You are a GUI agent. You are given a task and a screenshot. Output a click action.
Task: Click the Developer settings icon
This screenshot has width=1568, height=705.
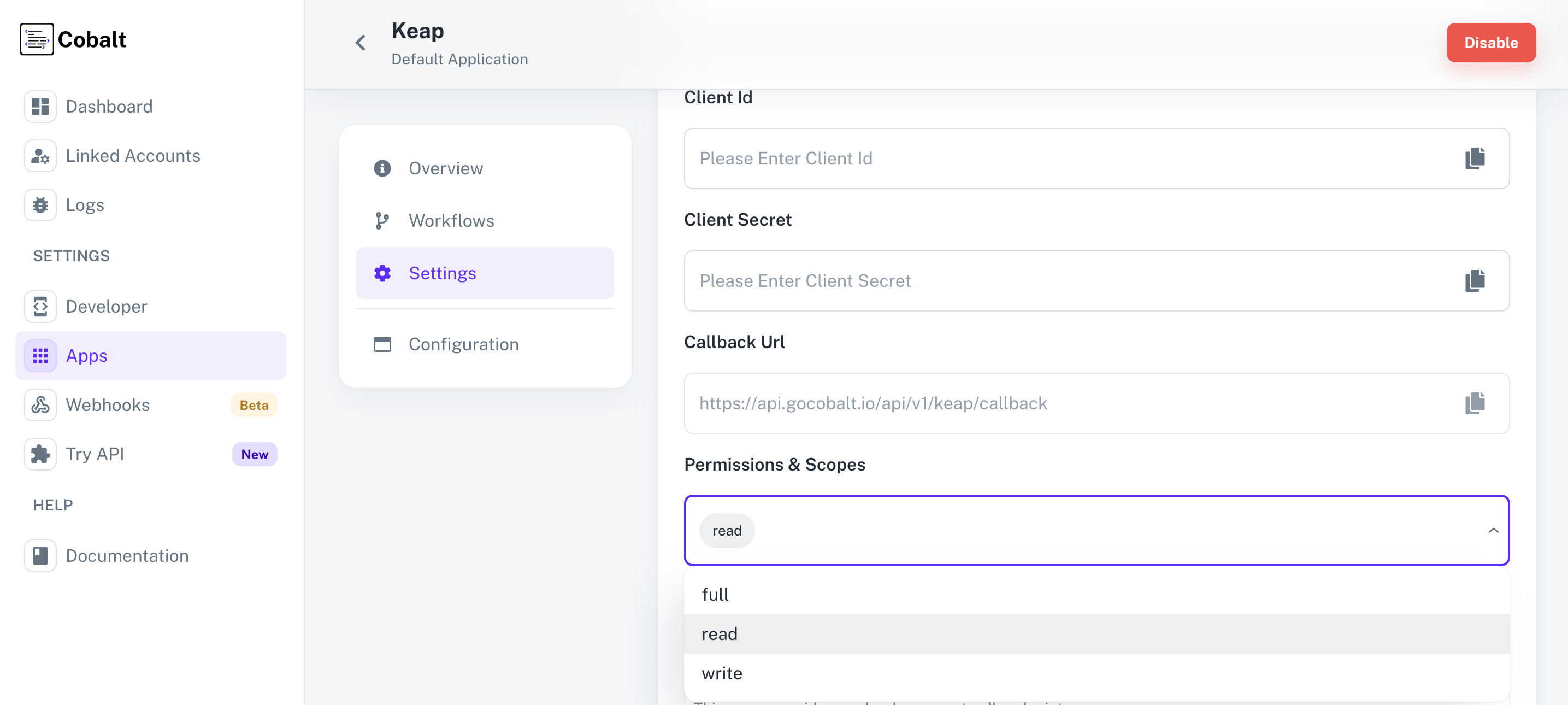click(39, 306)
